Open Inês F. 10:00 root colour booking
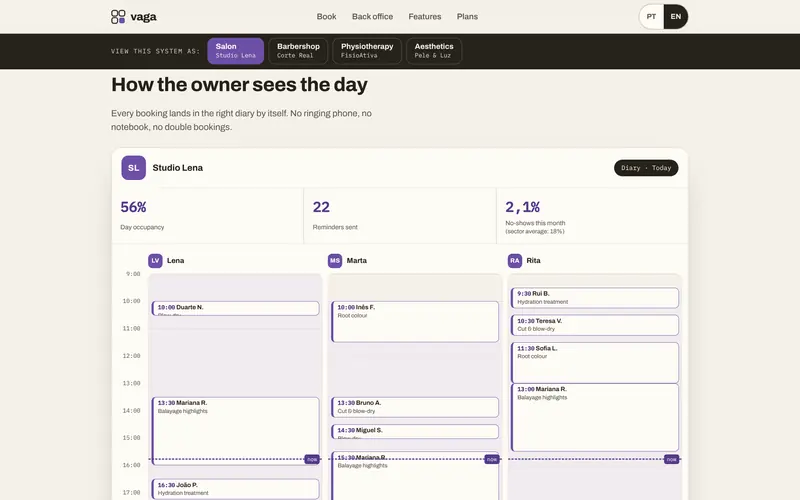This screenshot has width=800, height=500. 415,321
